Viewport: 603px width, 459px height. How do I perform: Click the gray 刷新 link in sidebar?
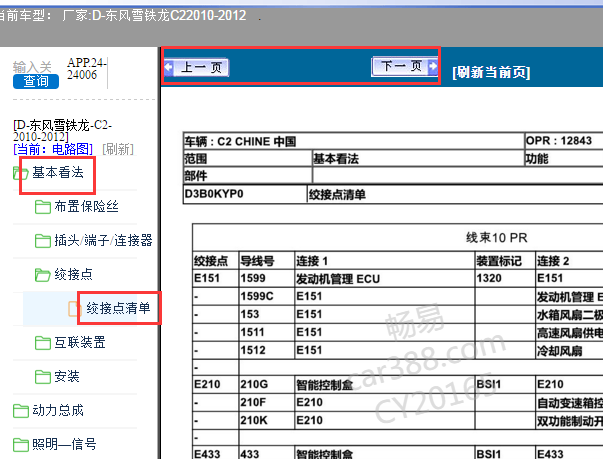tap(118, 149)
